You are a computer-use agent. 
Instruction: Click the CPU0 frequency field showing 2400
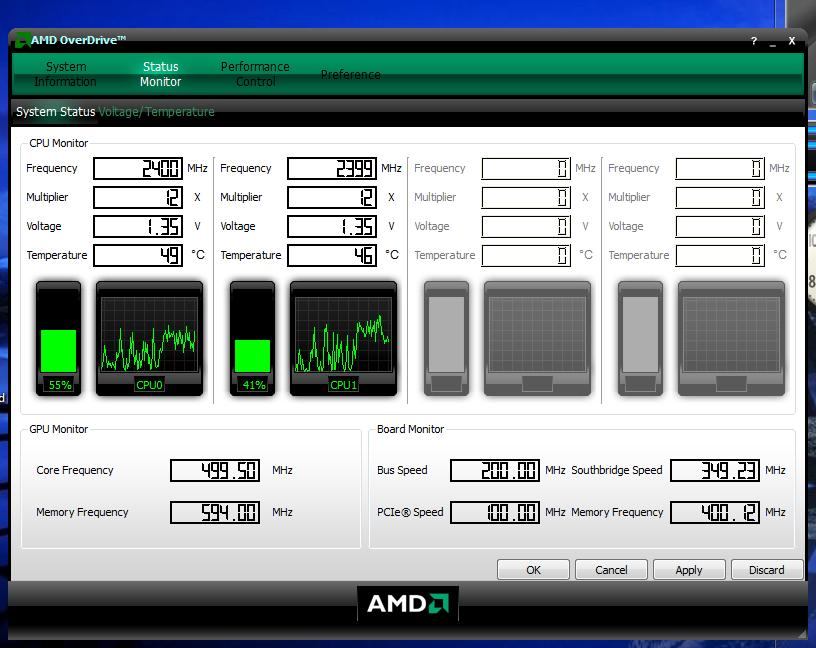tap(138, 169)
